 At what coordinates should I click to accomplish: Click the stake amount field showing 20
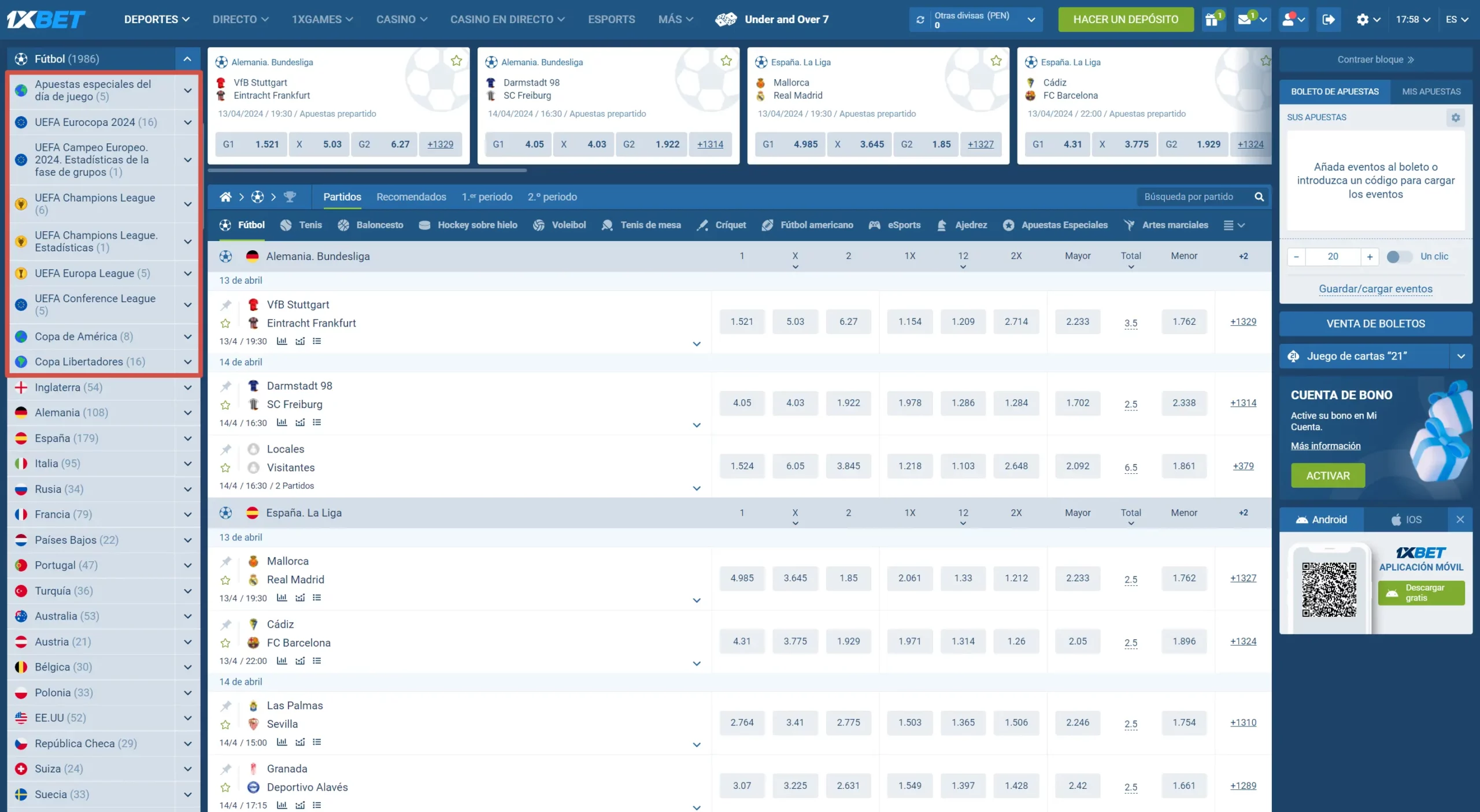point(1333,257)
